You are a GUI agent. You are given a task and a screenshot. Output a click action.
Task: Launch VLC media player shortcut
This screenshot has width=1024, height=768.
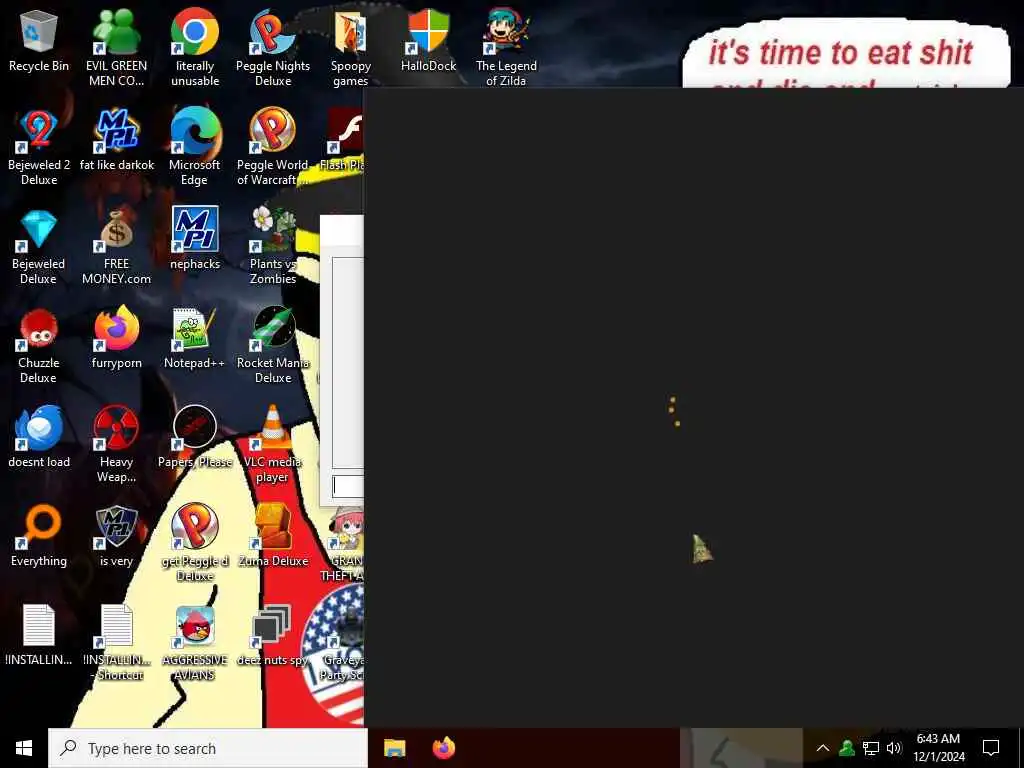[x=273, y=444]
